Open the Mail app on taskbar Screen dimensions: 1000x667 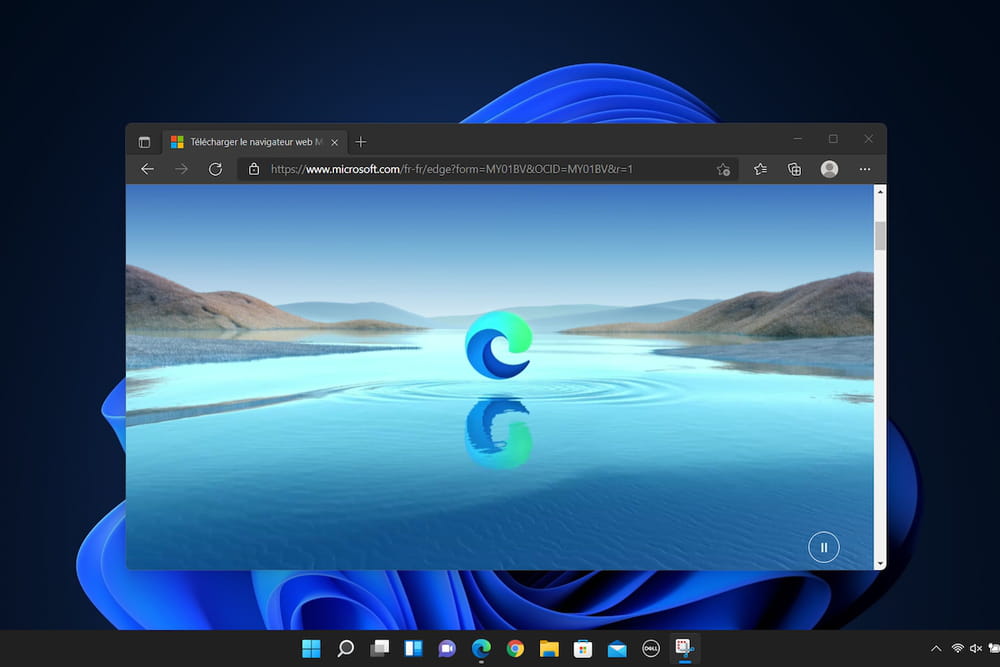pos(617,649)
